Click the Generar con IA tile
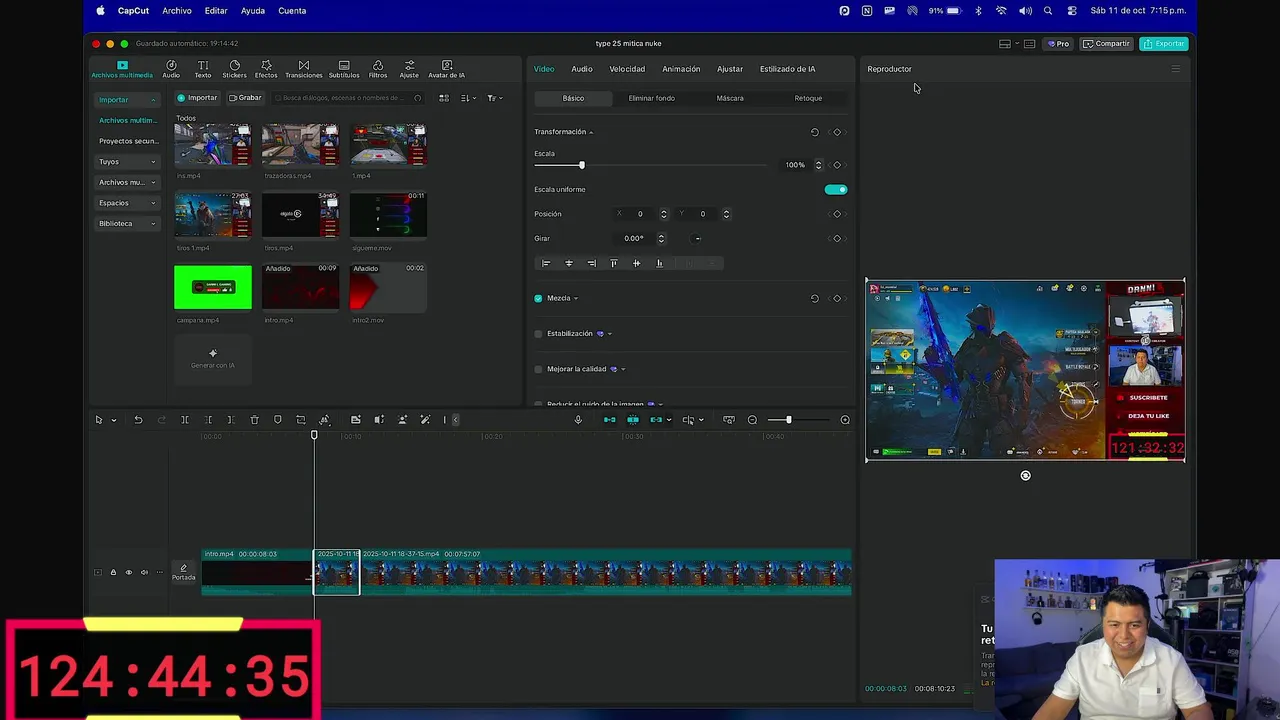 (x=213, y=358)
